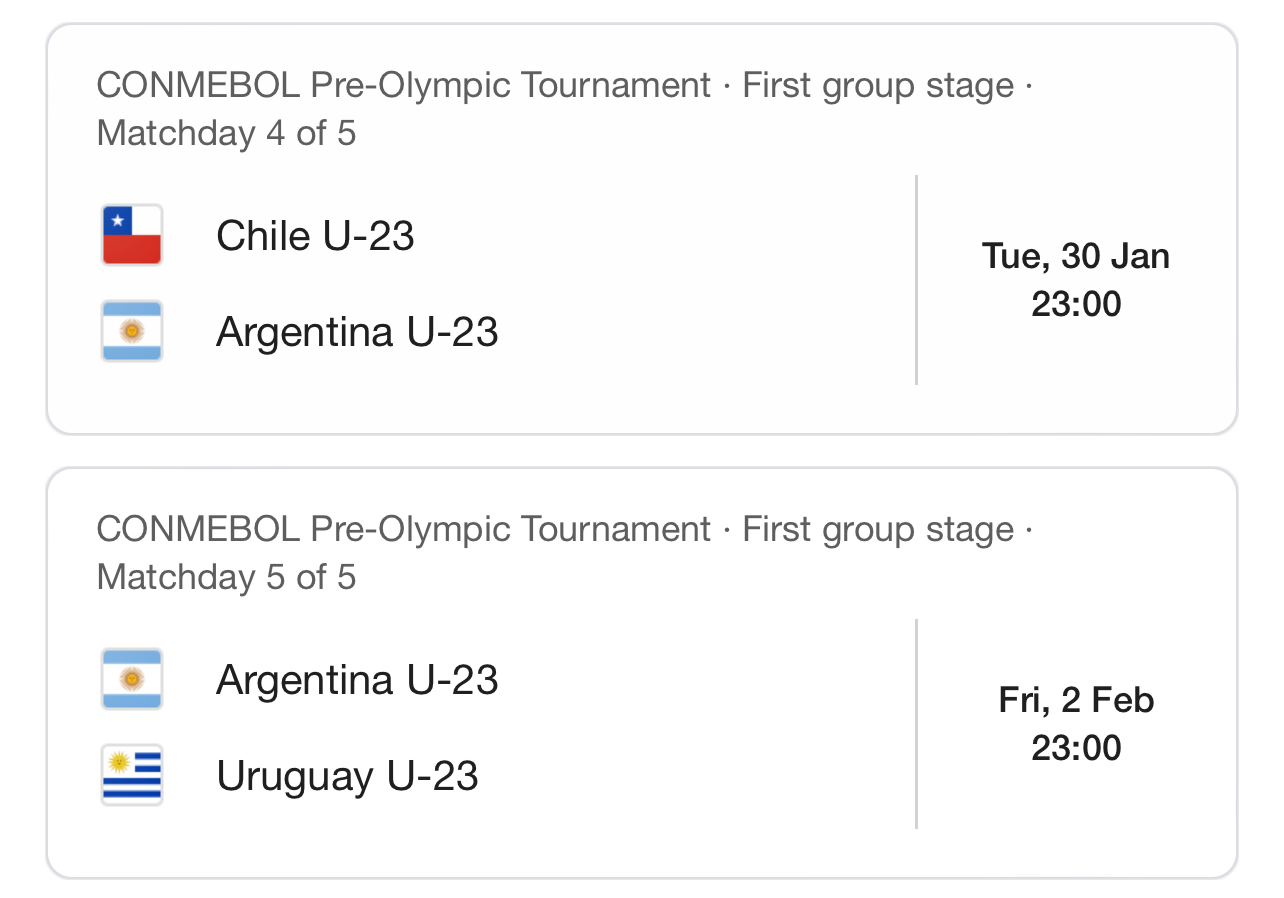The width and height of the screenshot is (1284, 898).
Task: Click Argentina flag icon in Matchday 5 card
Action: (132, 680)
